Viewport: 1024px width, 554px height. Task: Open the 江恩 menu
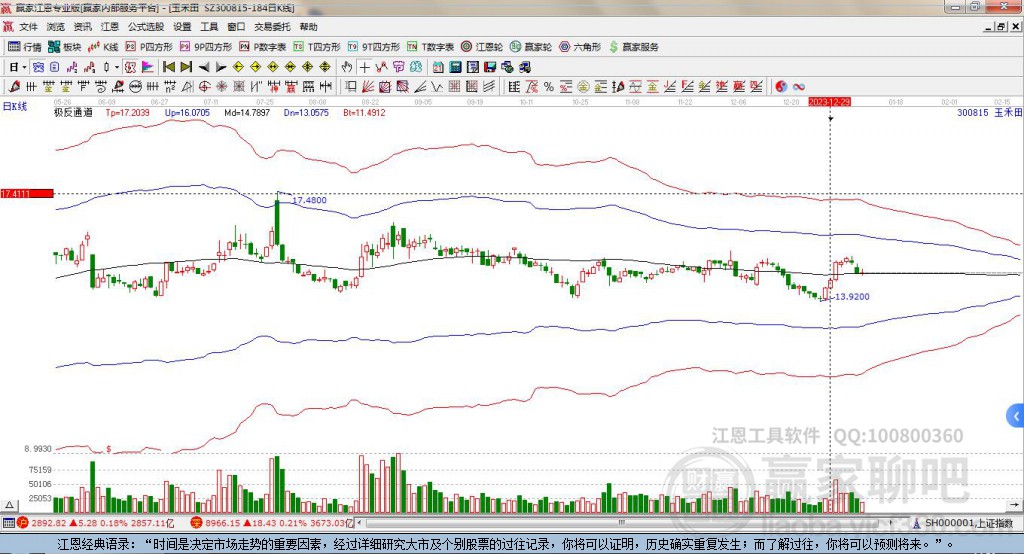(109, 27)
